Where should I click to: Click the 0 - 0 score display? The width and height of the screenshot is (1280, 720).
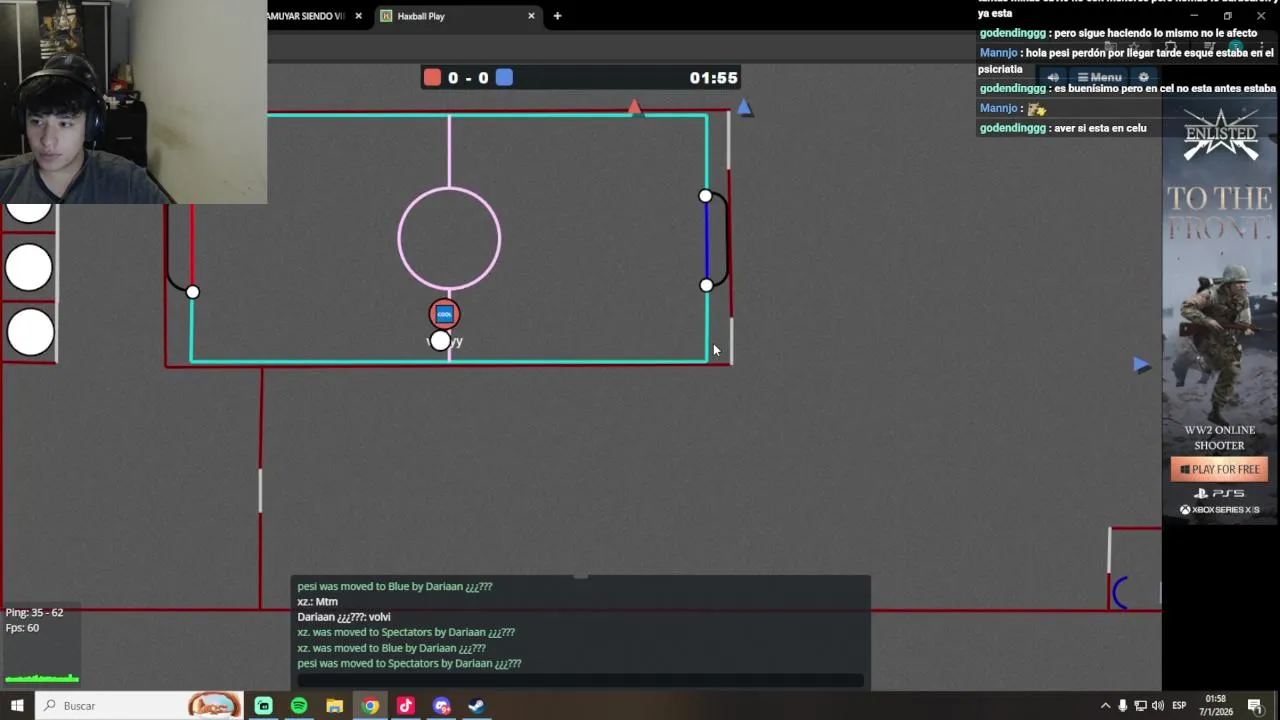pos(468,78)
